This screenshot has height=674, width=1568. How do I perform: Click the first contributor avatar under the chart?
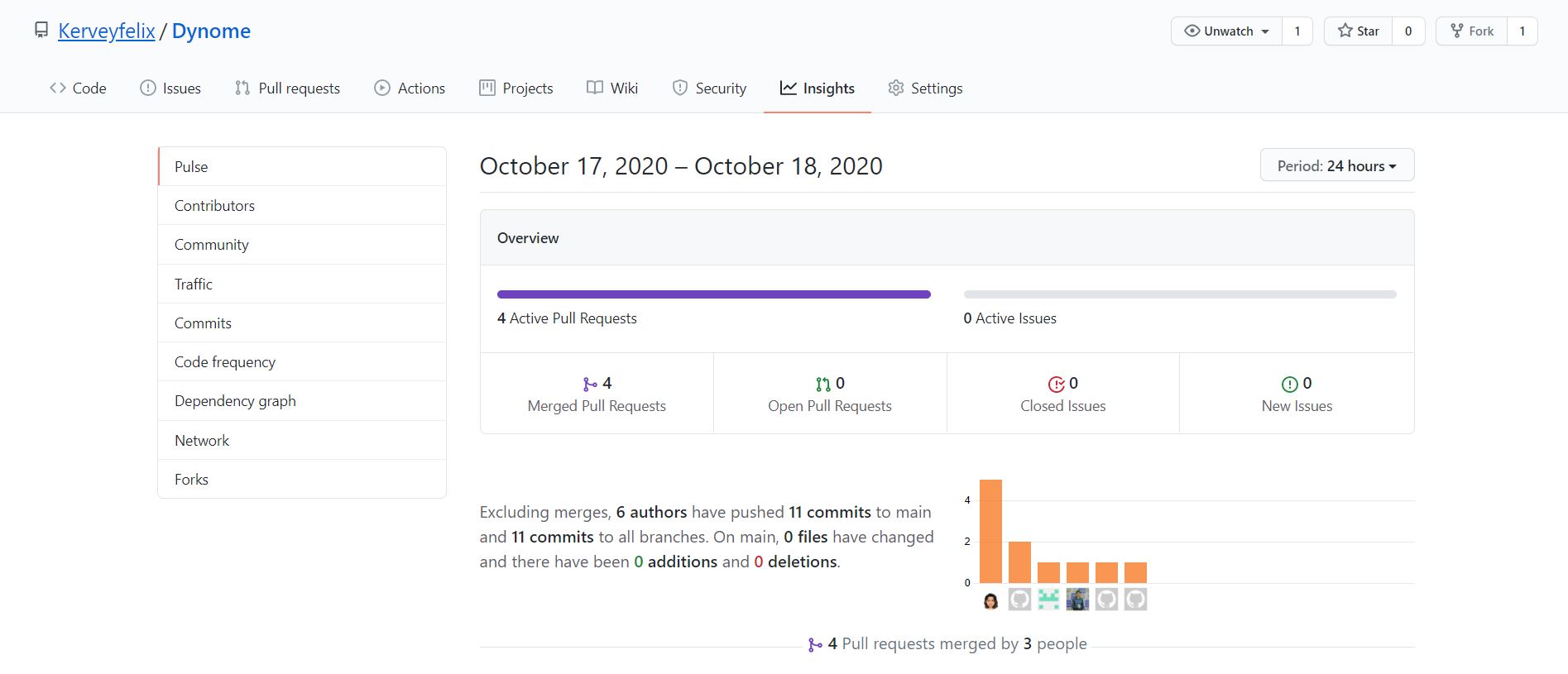(x=990, y=600)
